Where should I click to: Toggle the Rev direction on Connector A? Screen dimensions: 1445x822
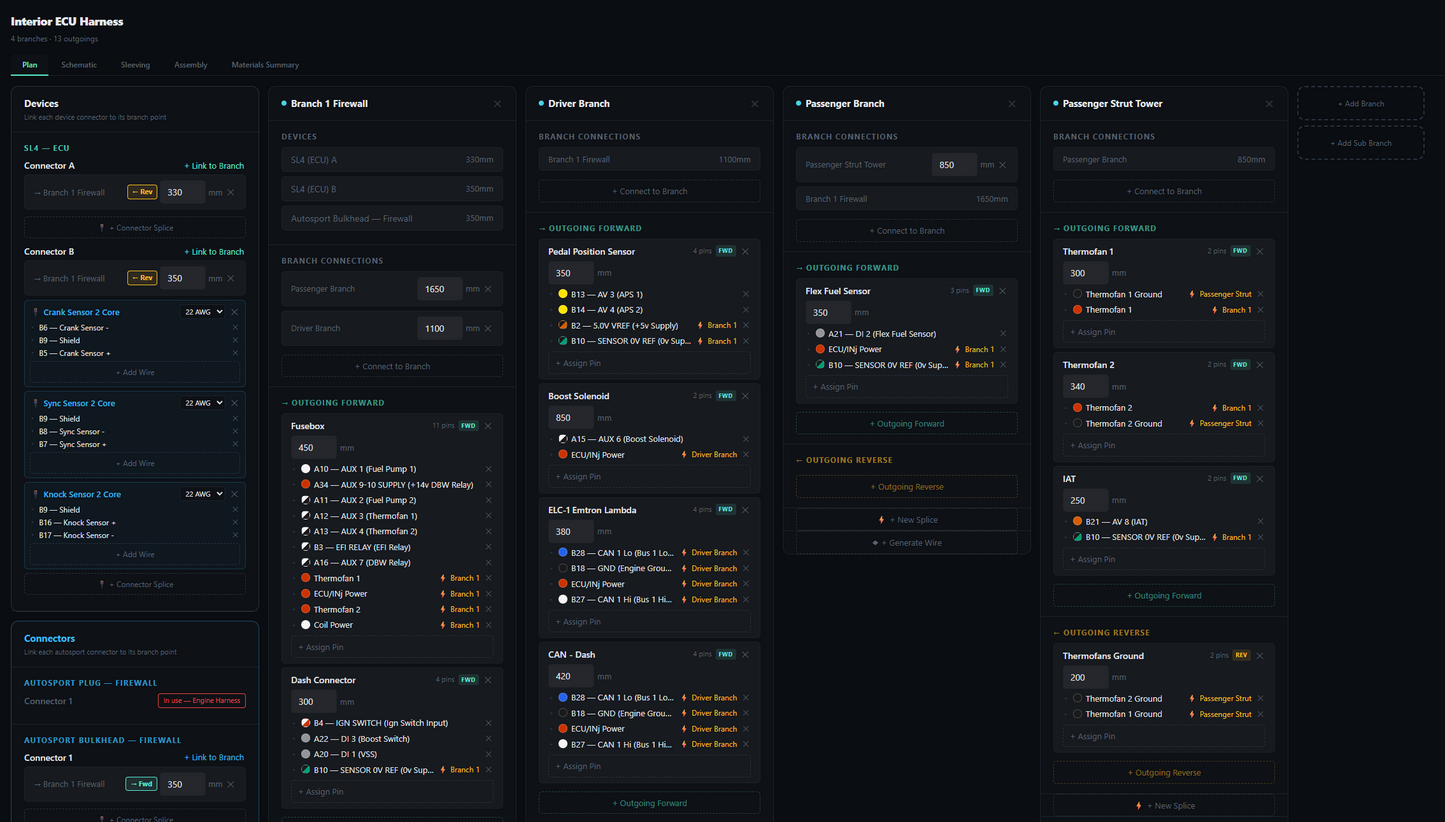pyautogui.click(x=142, y=192)
